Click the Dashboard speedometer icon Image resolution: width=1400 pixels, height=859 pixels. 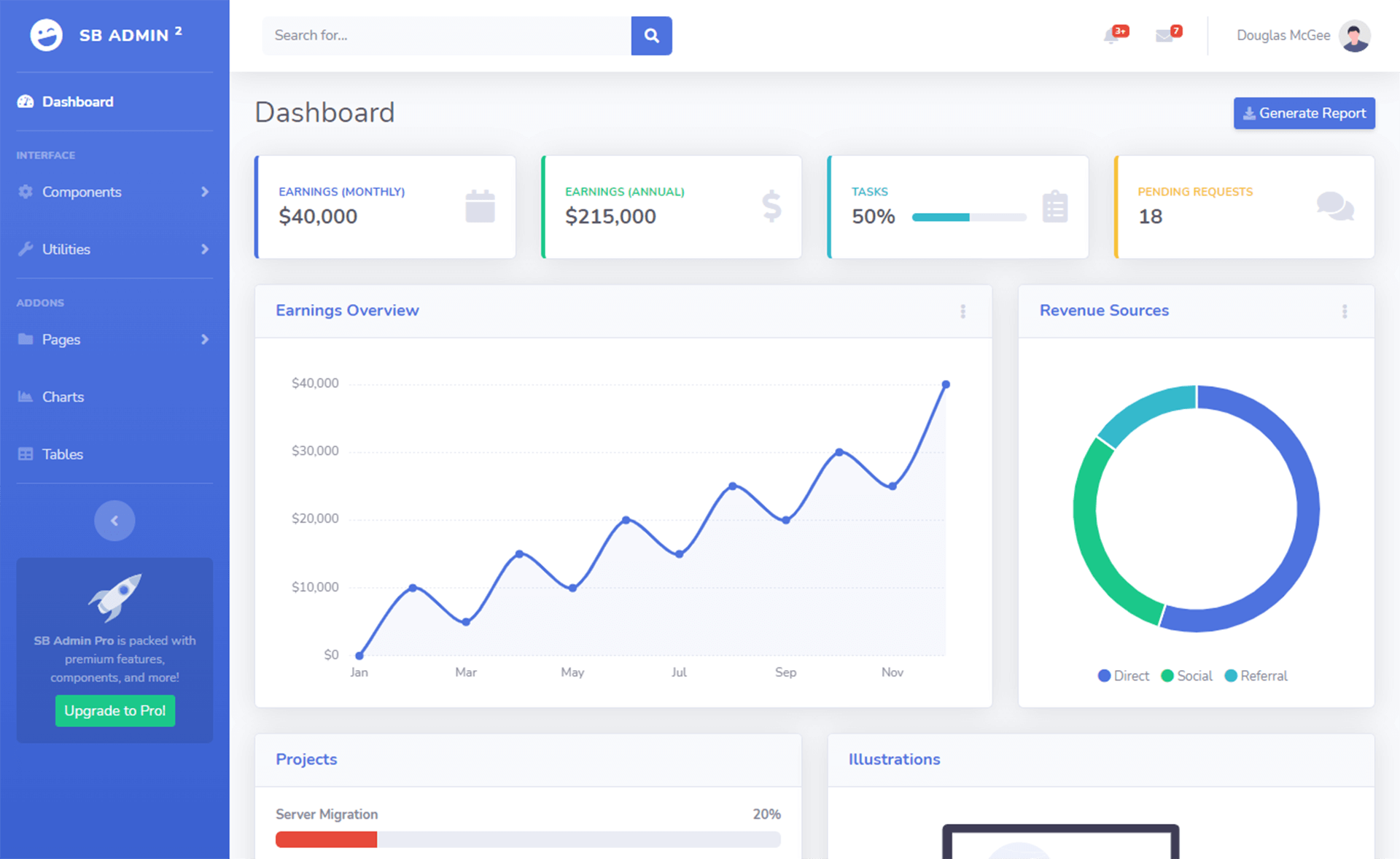click(25, 101)
